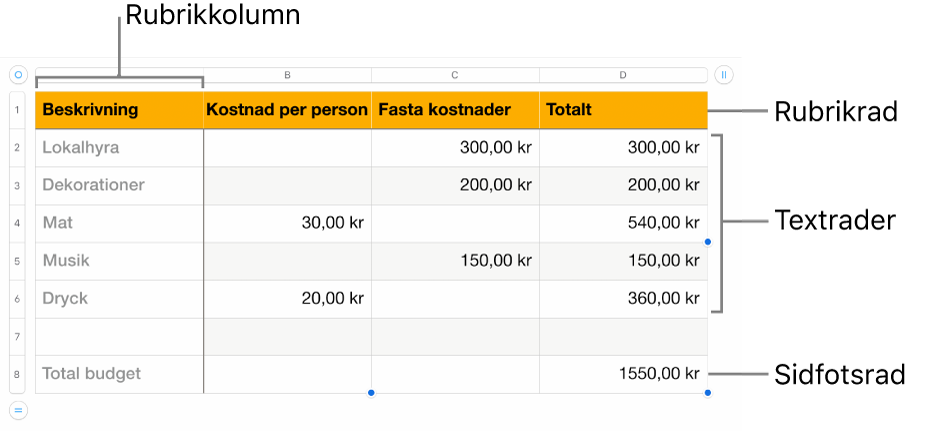Viewport: 931px width, 431px height.
Task: Select the Total budget footer cell
Action: point(119,374)
